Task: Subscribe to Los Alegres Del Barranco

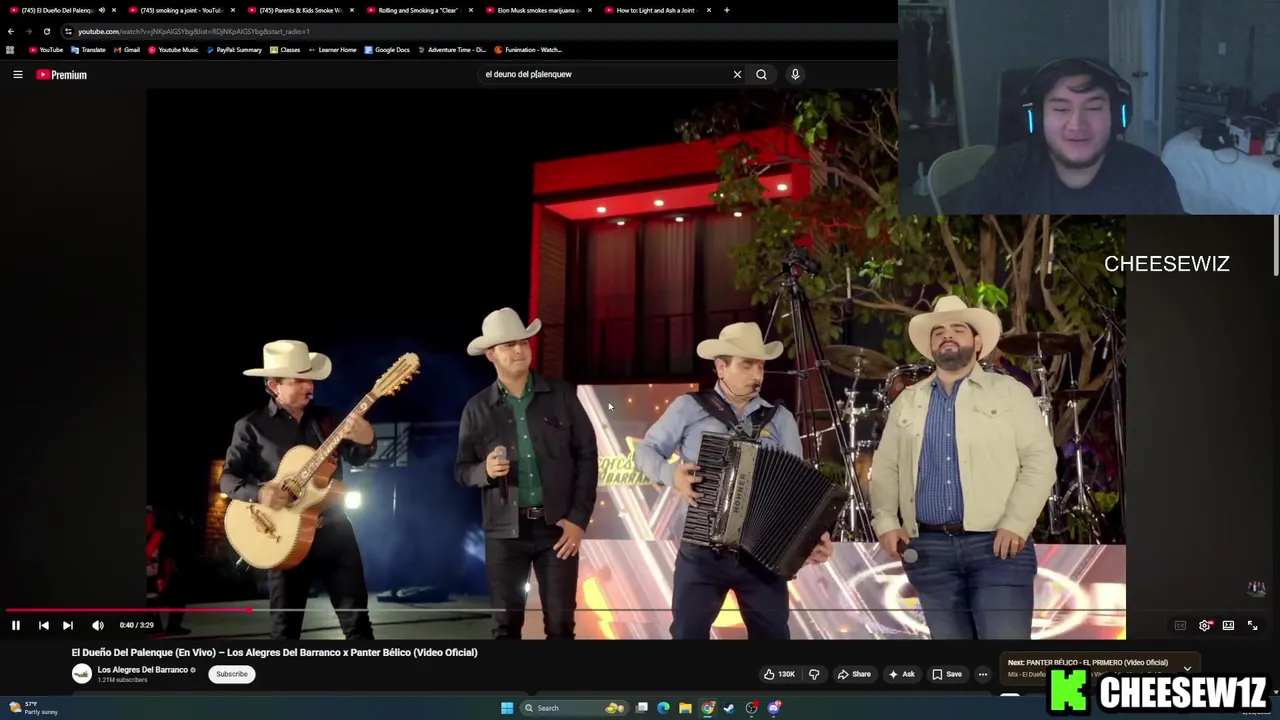Action: [x=232, y=674]
